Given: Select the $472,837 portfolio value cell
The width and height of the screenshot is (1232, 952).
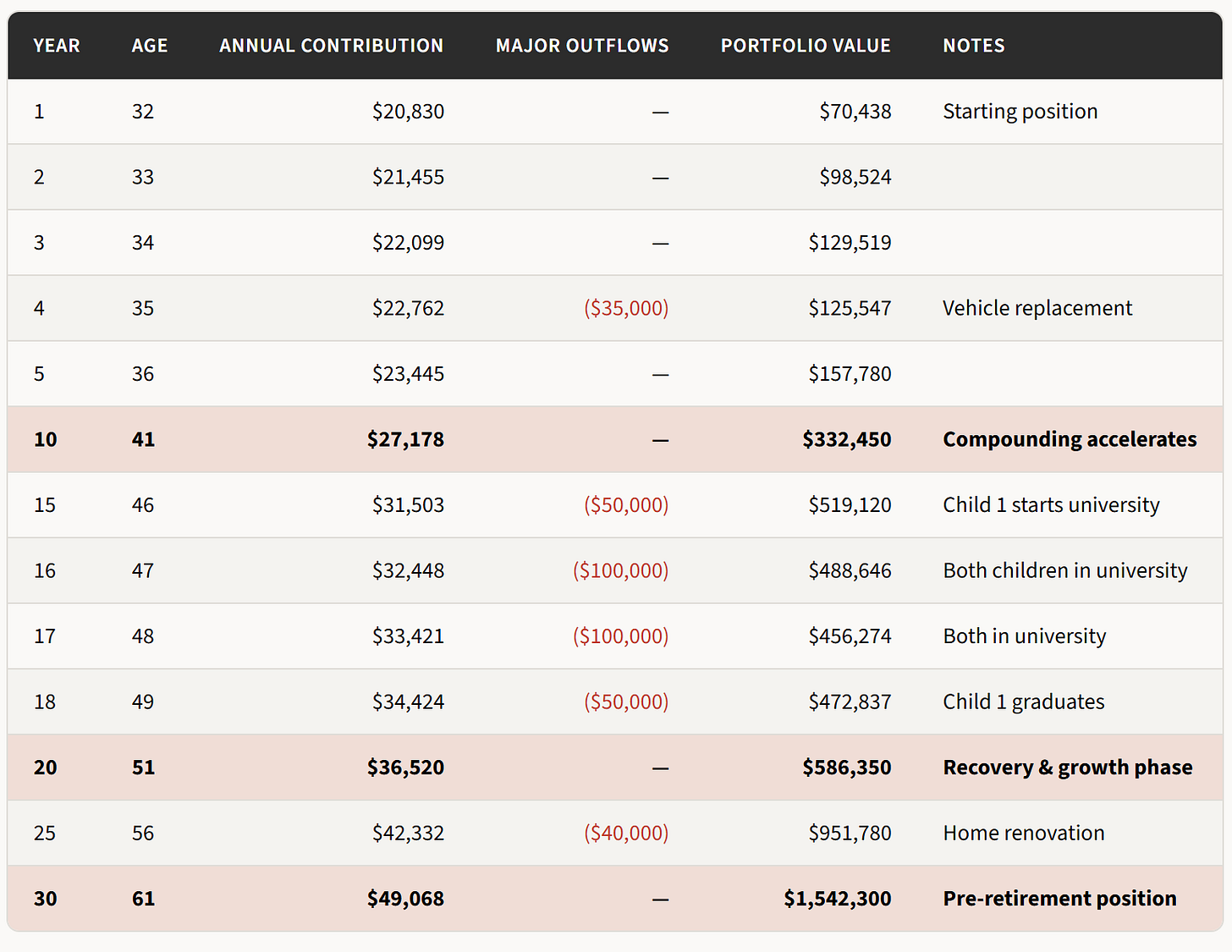Looking at the screenshot, I should point(850,702).
